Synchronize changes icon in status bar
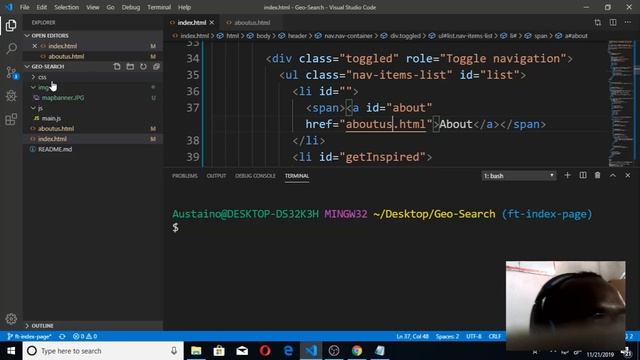 click(x=62, y=336)
